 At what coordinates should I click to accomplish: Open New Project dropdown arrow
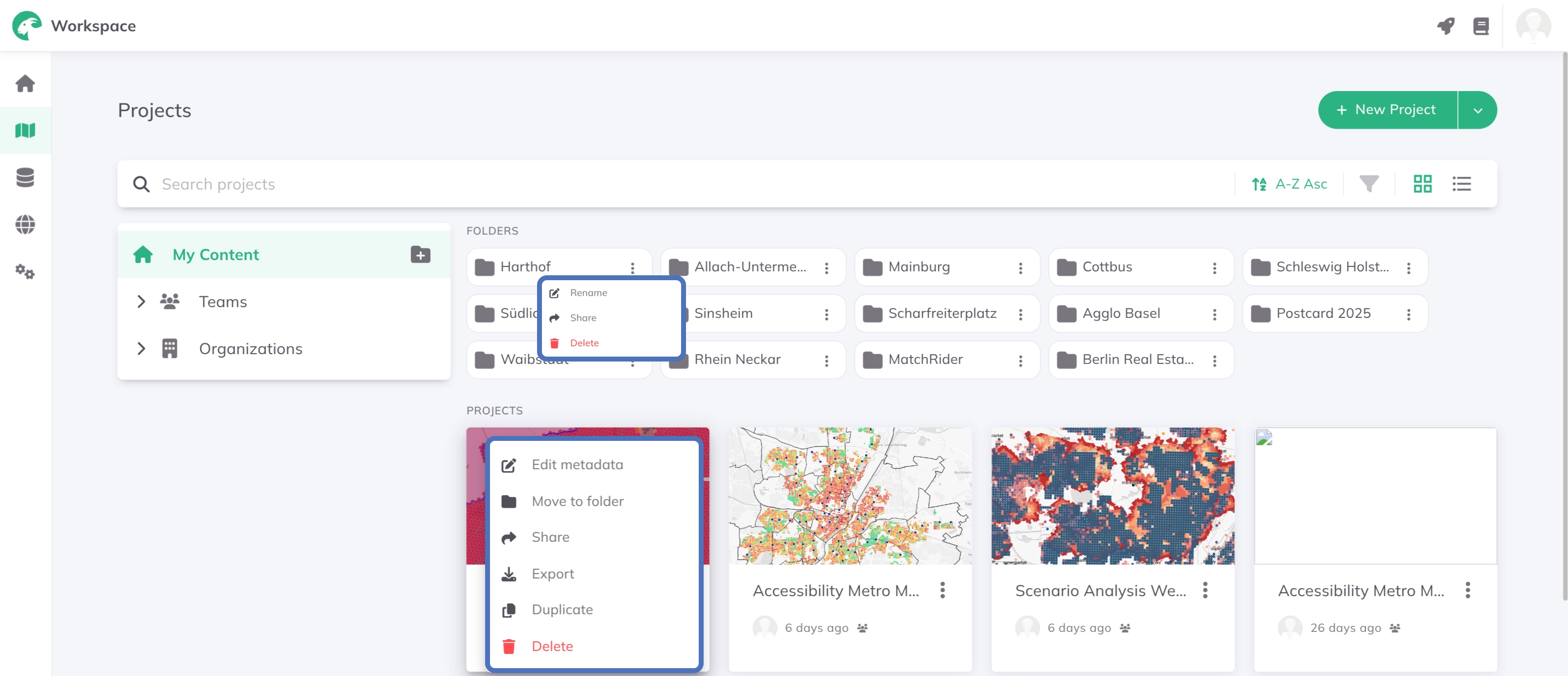coord(1477,110)
